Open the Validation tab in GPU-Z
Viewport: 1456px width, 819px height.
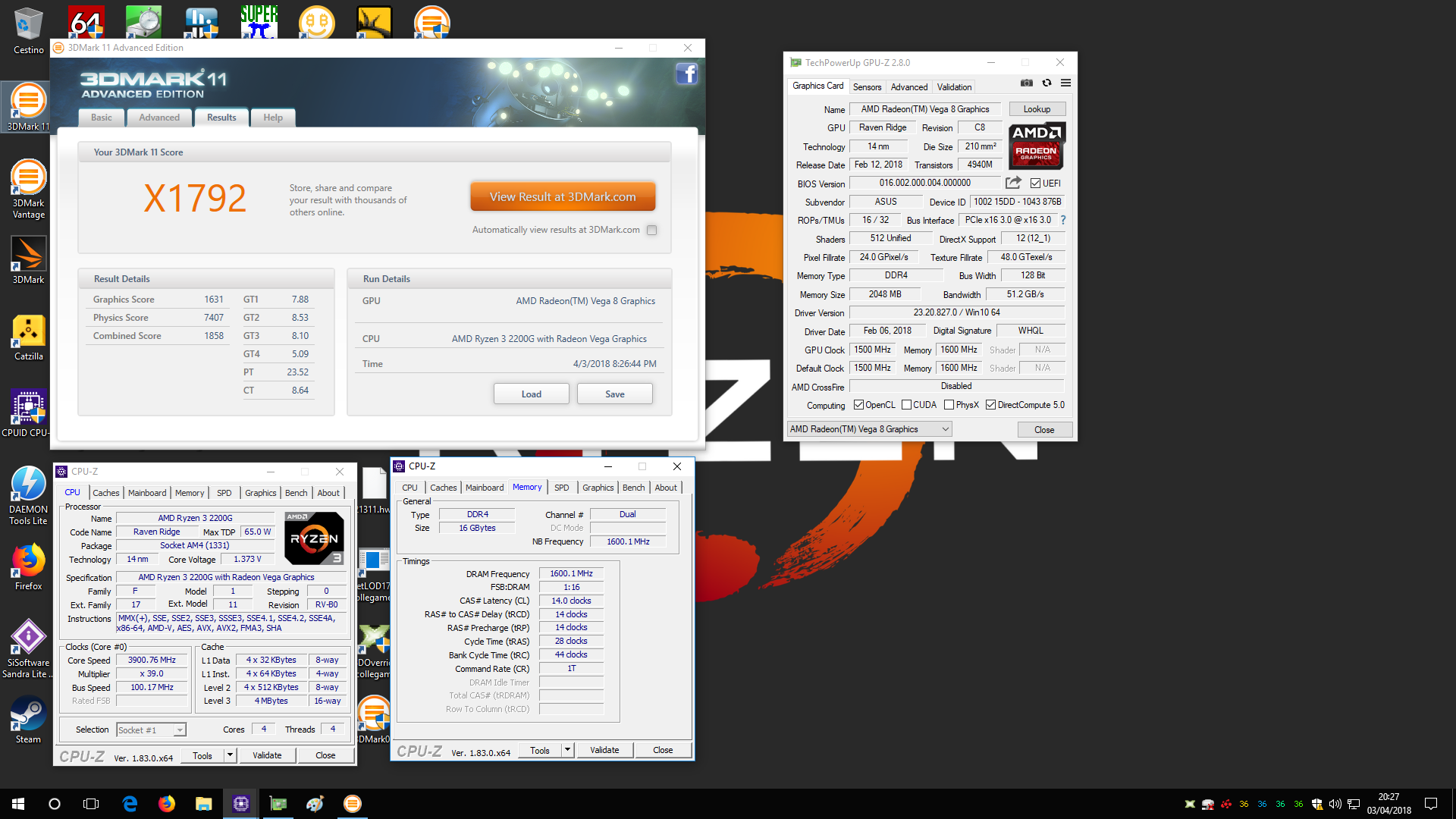[954, 86]
